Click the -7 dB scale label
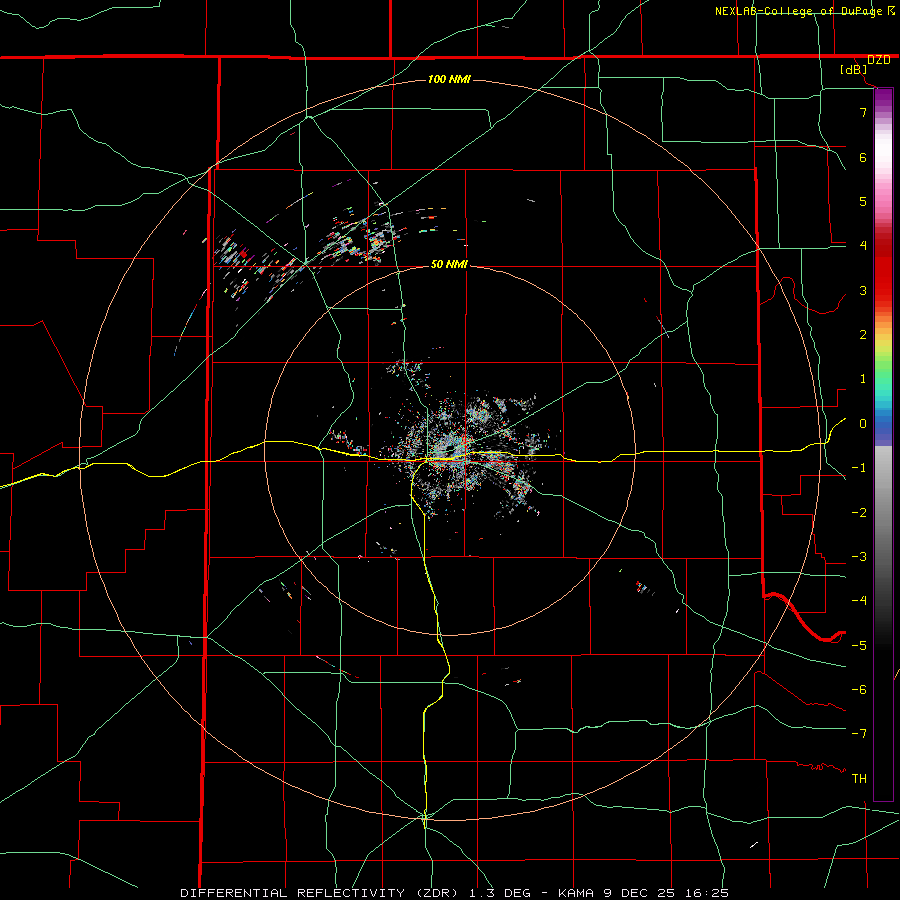The height and width of the screenshot is (900, 900). (x=859, y=734)
